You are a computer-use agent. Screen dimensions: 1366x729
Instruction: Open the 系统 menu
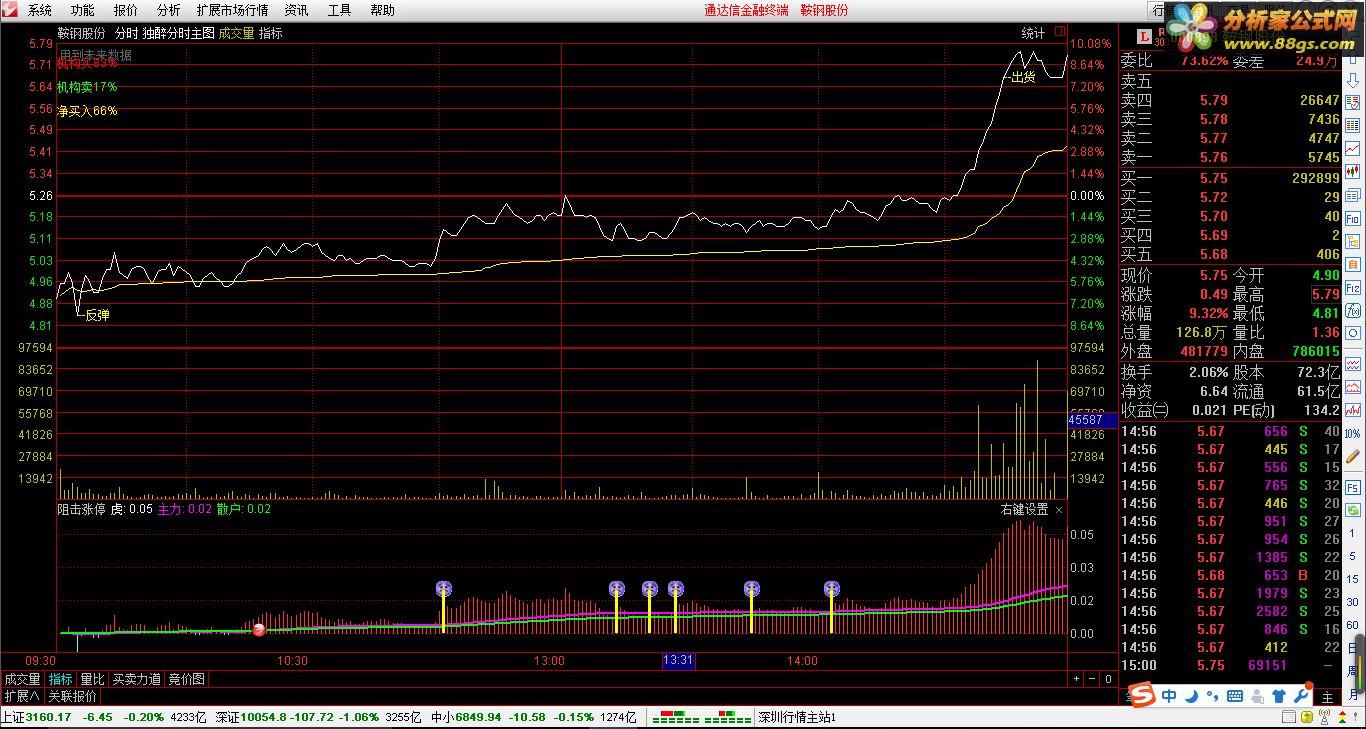point(40,10)
